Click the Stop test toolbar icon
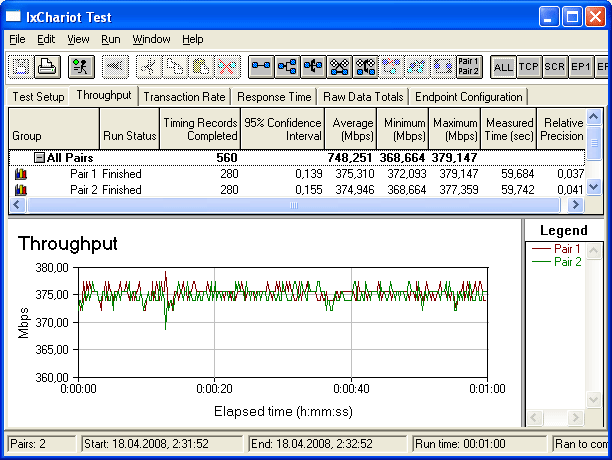The image size is (612, 460). 116,67
